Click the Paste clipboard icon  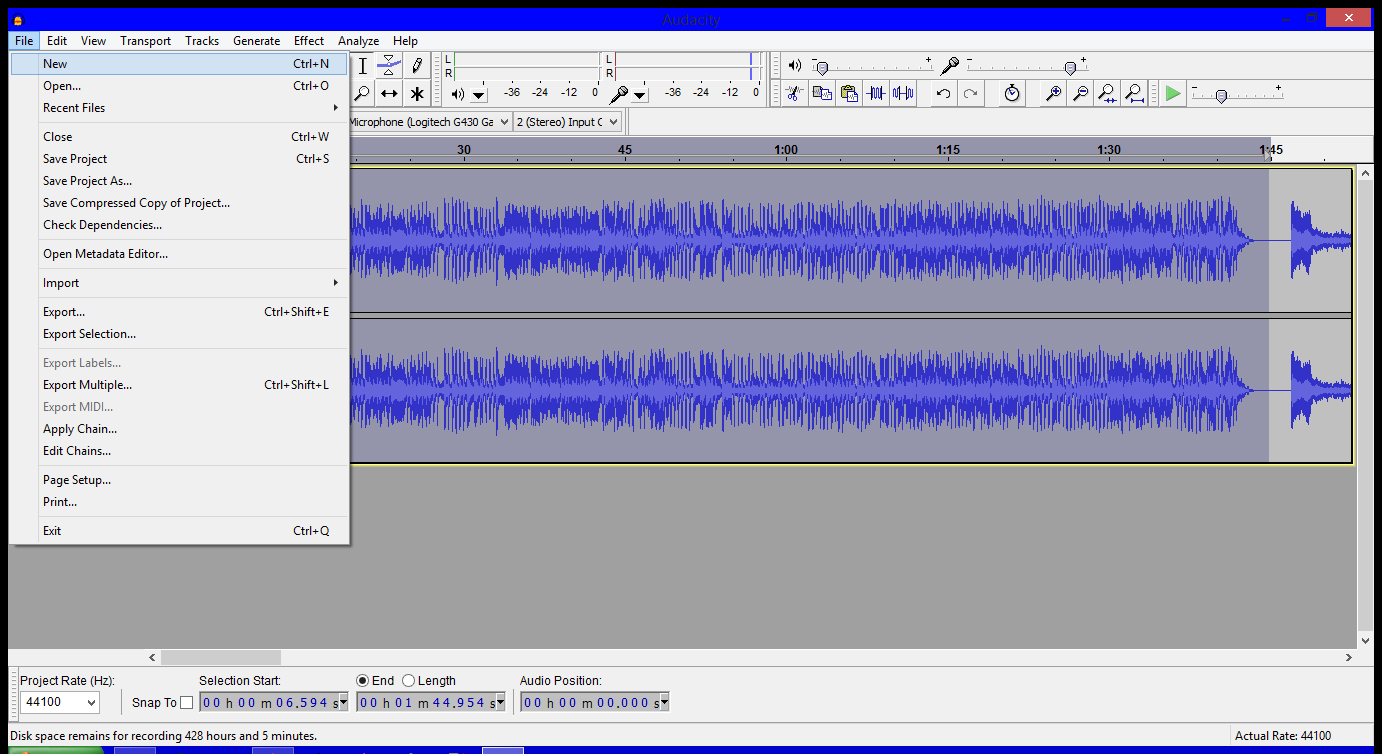click(849, 93)
